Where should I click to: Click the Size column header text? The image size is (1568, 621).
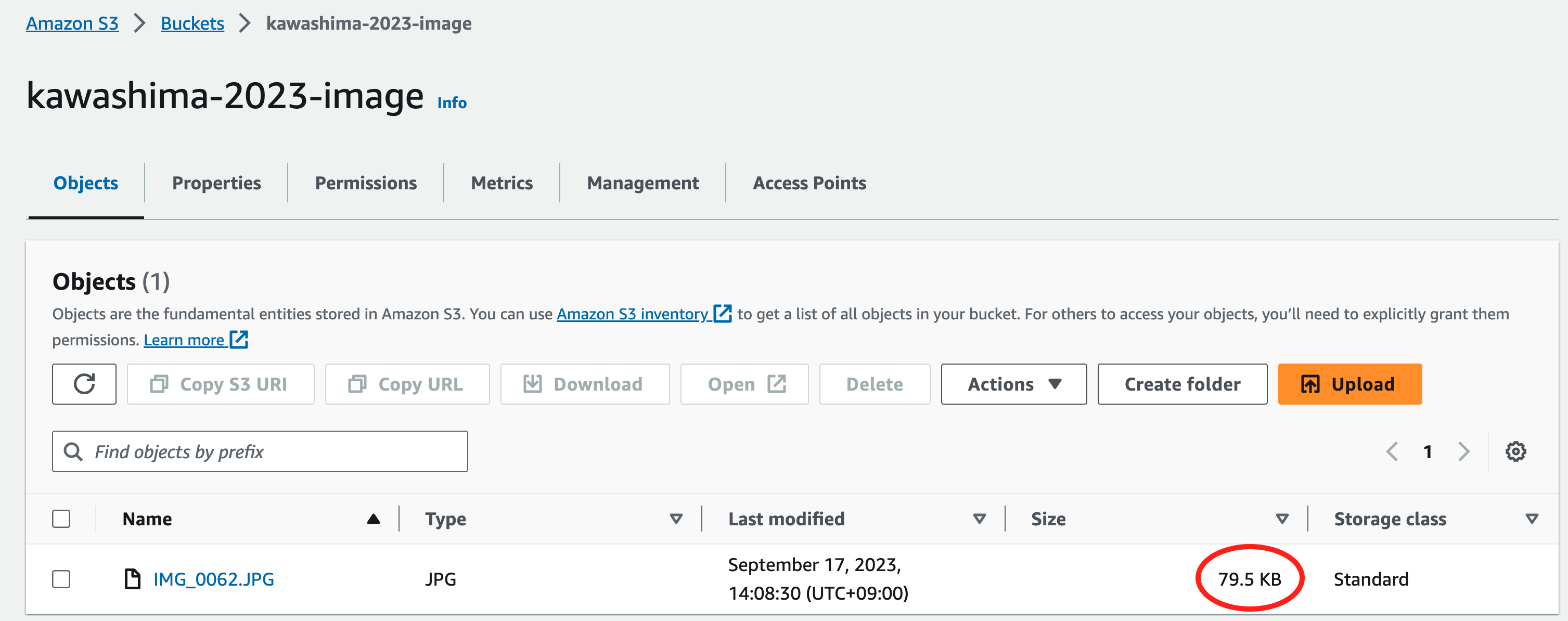click(1048, 519)
